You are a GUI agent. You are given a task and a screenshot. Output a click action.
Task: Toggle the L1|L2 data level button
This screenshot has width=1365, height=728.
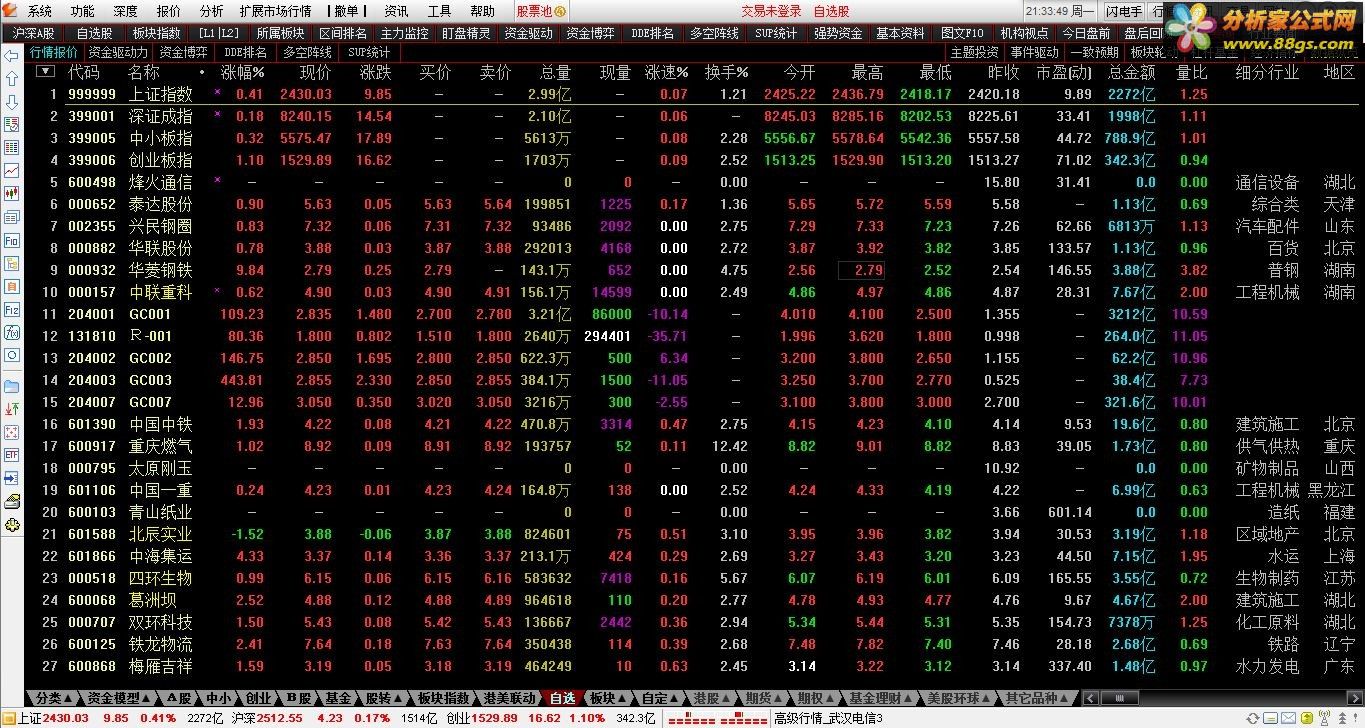point(220,33)
